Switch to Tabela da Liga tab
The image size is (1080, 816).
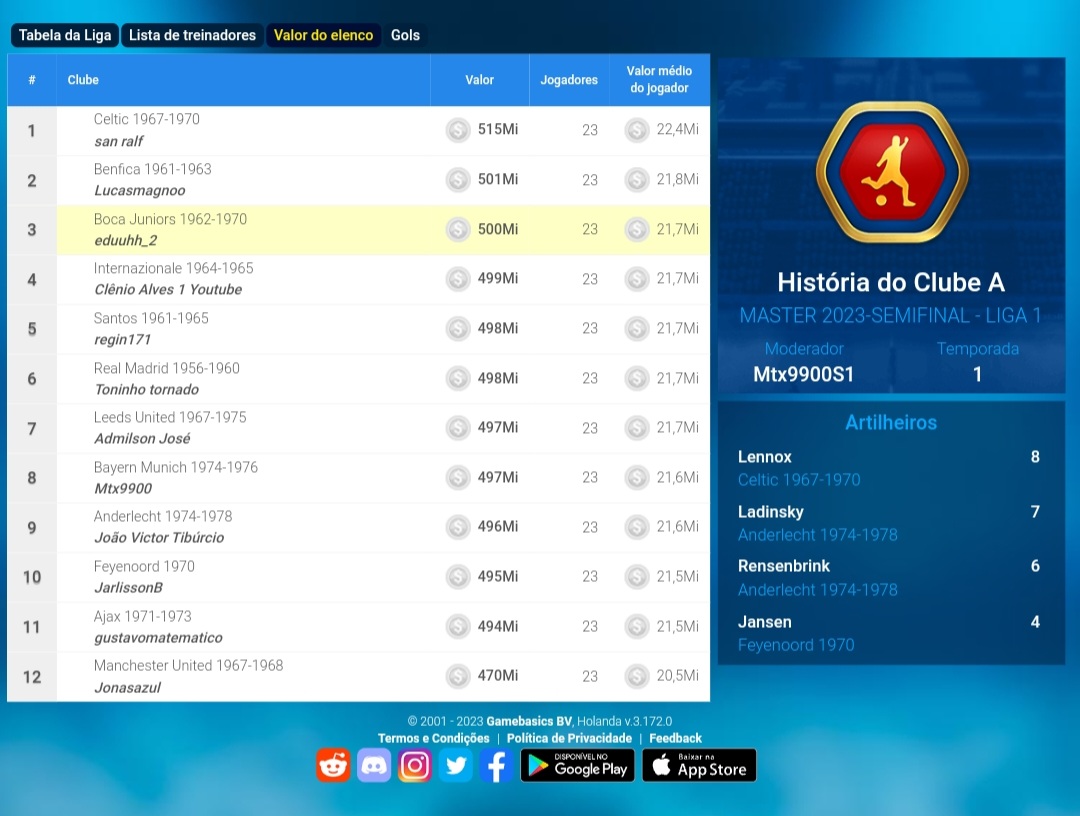(65, 35)
